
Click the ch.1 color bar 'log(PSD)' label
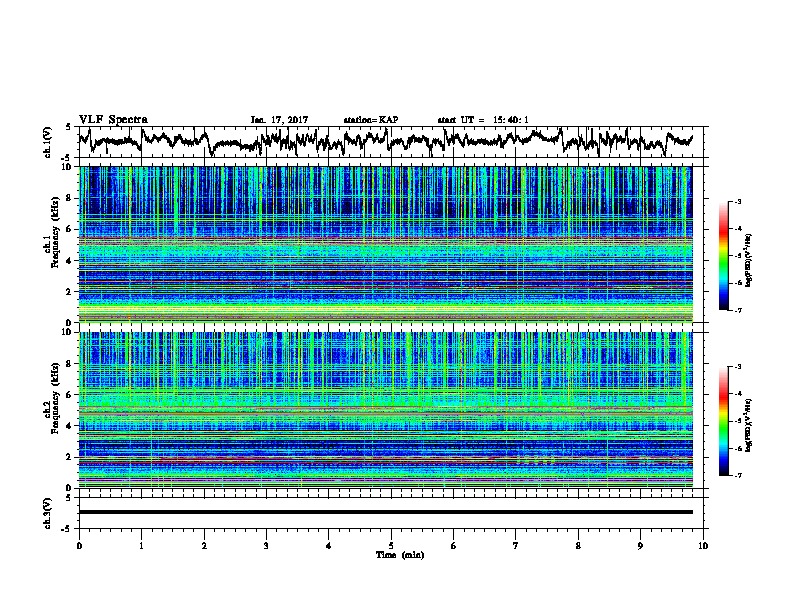tap(748, 261)
